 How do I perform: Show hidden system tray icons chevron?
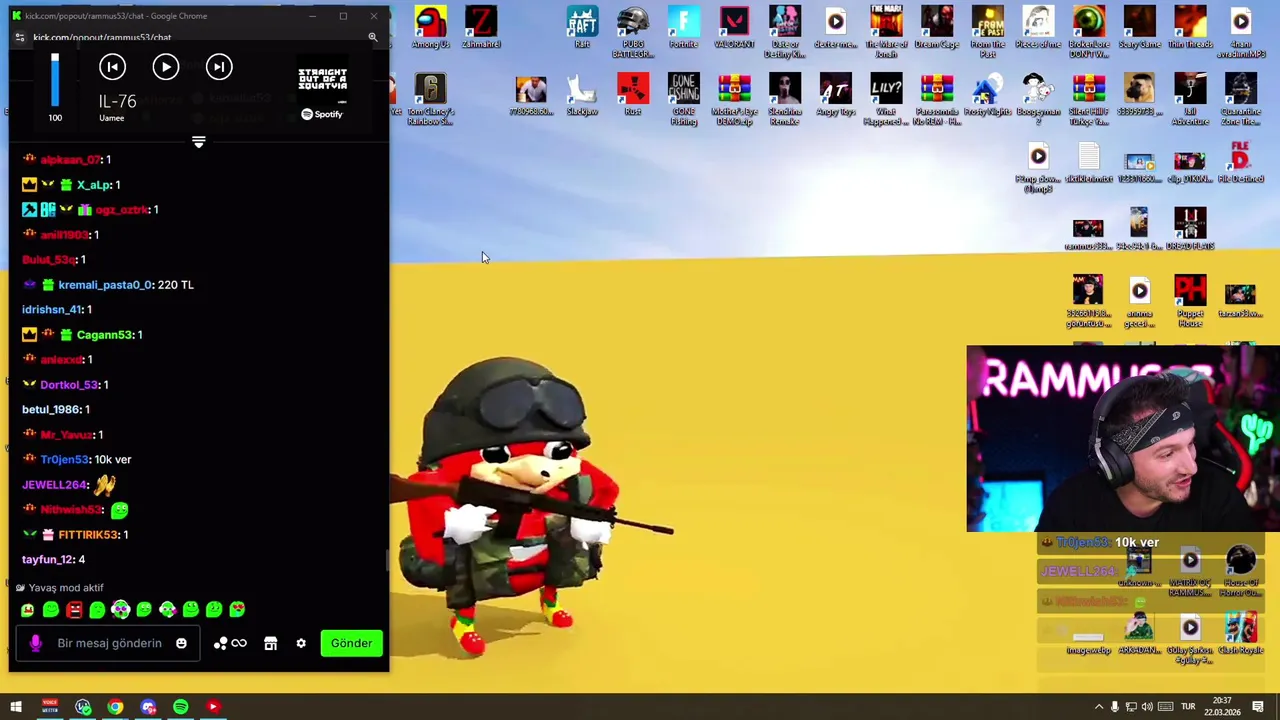coord(1098,707)
